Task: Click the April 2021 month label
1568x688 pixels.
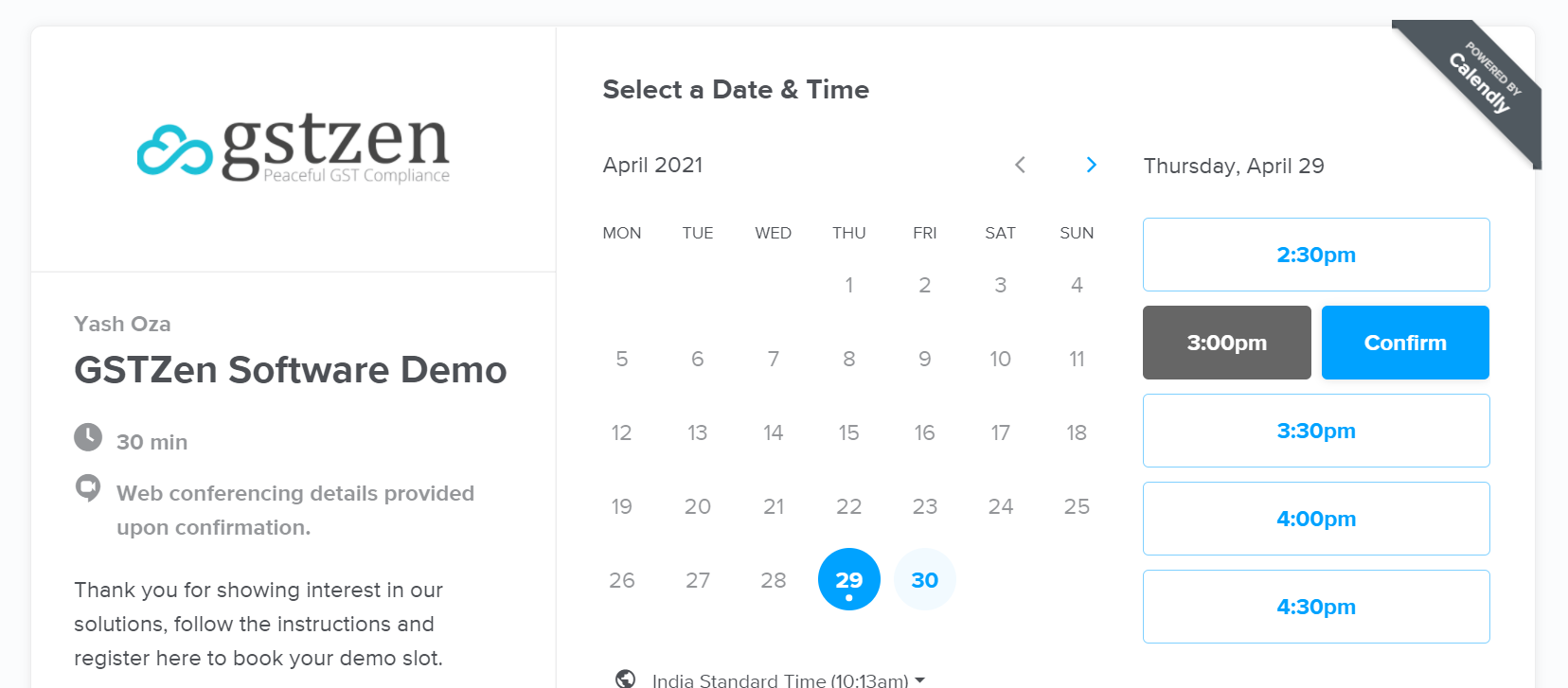Action: pos(652,165)
